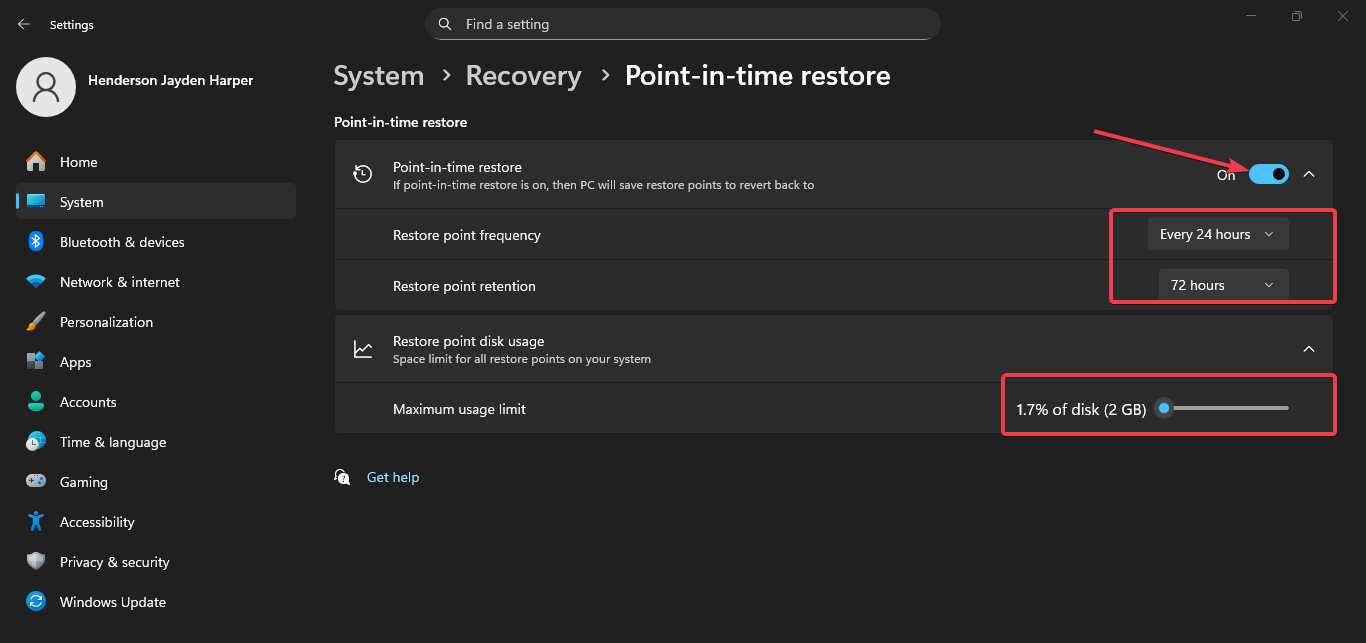
Task: Click the Maximum usage limit slider
Action: (x=1225, y=408)
